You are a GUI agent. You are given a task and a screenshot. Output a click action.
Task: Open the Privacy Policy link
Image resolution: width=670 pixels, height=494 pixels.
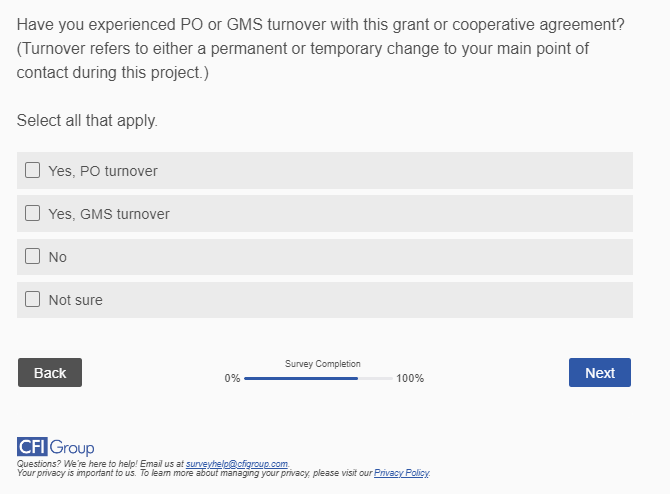[401, 473]
